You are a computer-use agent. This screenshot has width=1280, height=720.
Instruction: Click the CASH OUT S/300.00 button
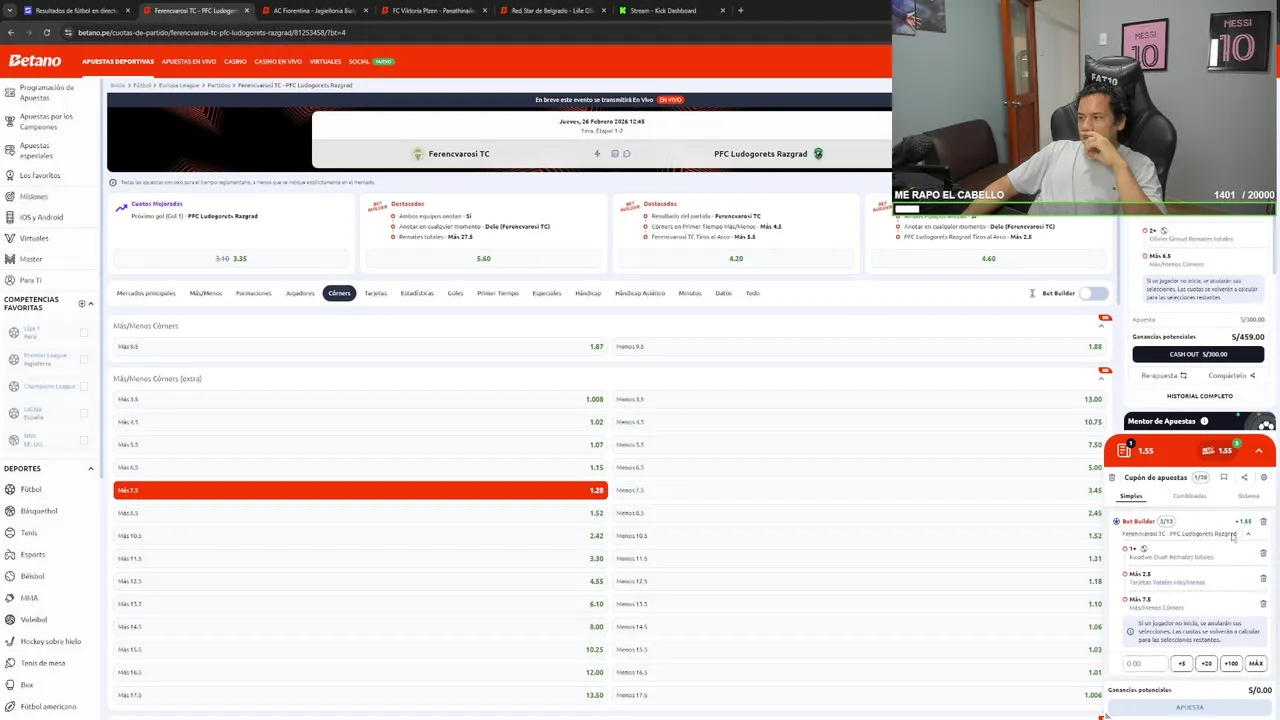point(1198,354)
